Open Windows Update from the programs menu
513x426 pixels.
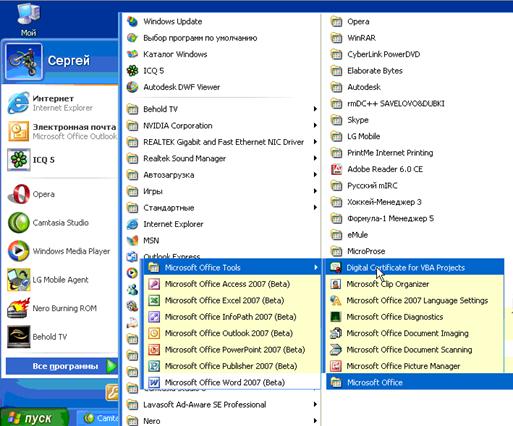tap(173, 22)
